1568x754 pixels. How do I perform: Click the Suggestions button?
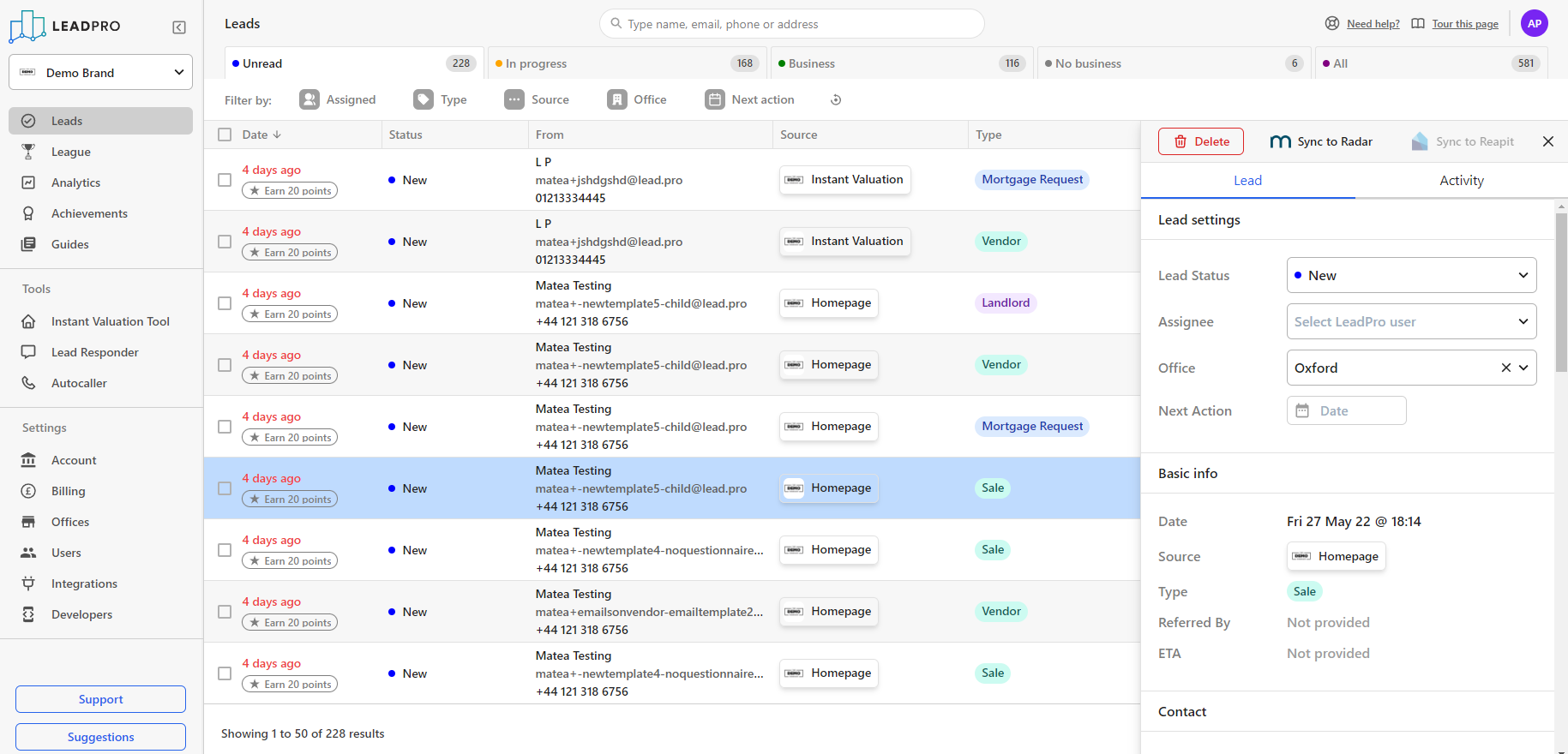pos(100,737)
